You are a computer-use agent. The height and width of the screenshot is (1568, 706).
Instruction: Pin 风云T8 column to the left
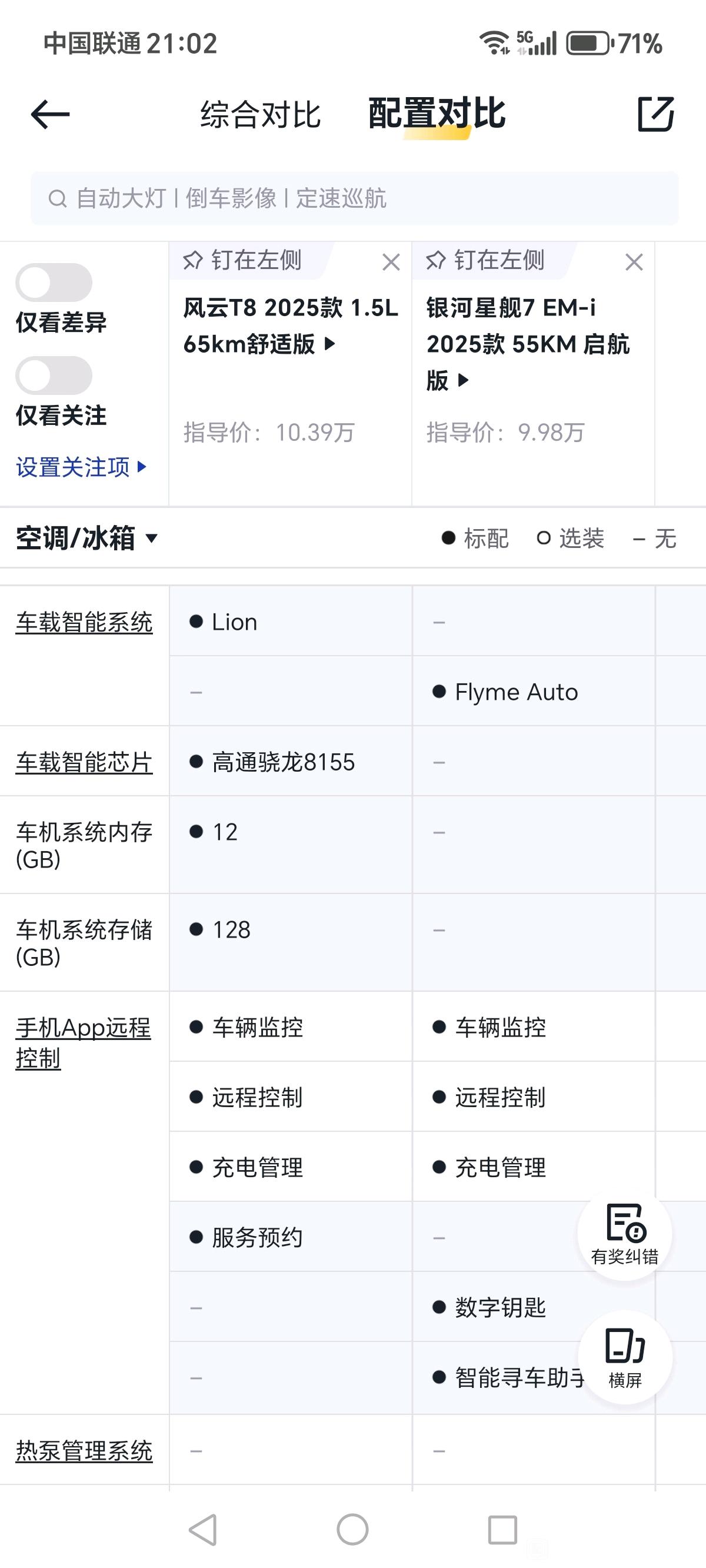(242, 261)
